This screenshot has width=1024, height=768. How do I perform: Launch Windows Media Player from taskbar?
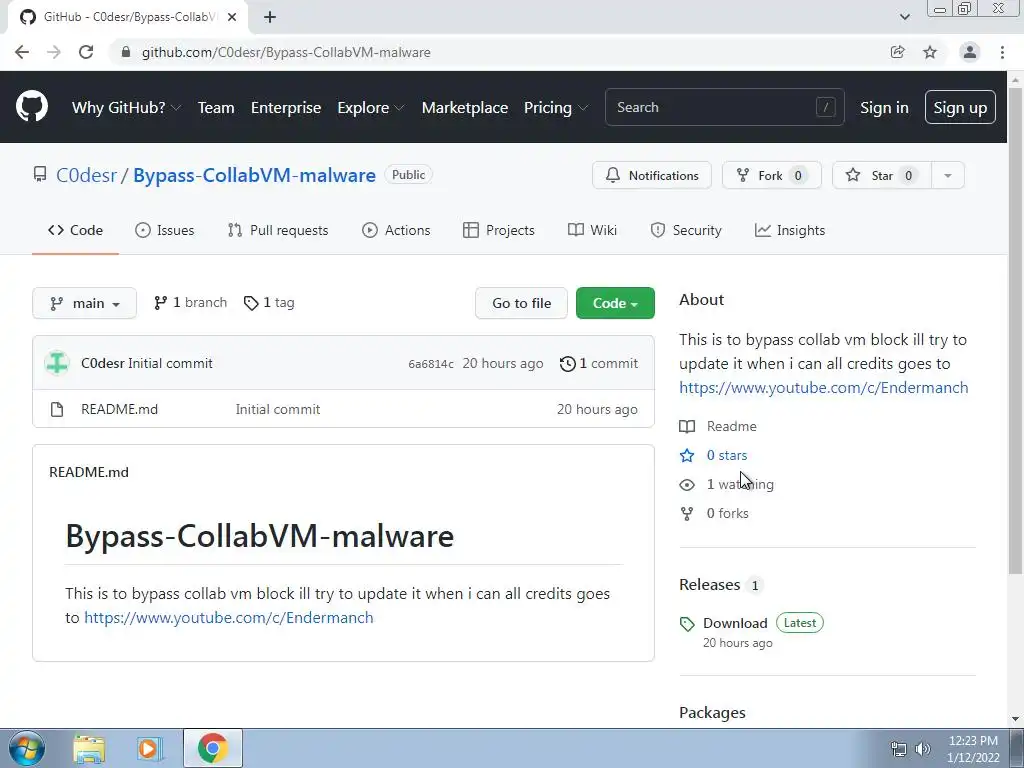pyautogui.click(x=148, y=748)
